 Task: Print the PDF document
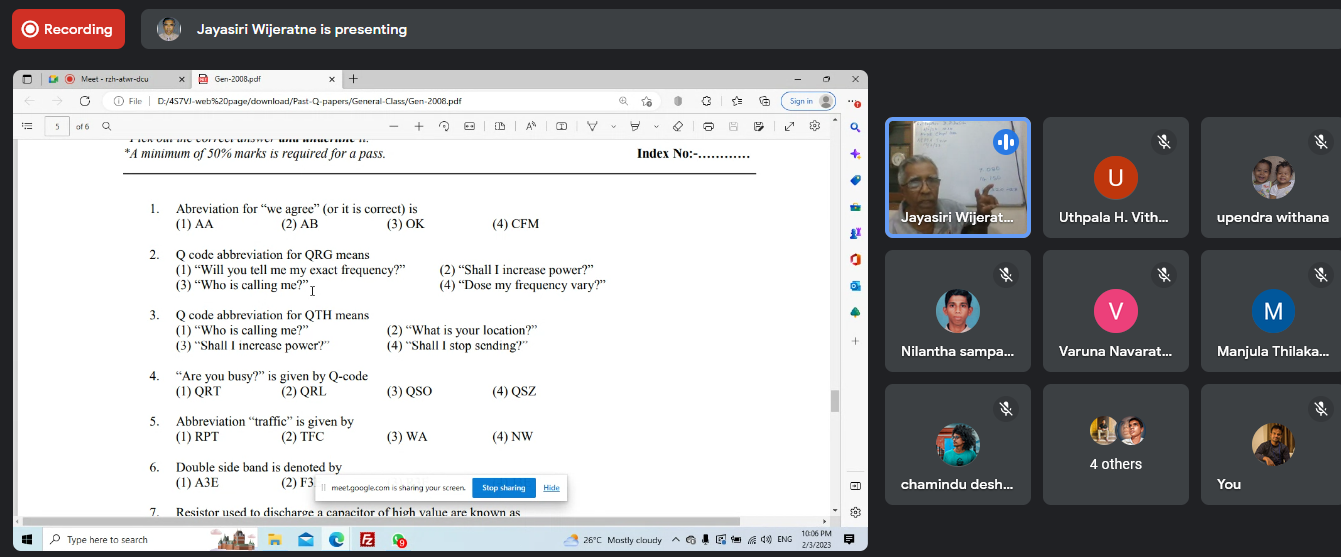click(708, 126)
